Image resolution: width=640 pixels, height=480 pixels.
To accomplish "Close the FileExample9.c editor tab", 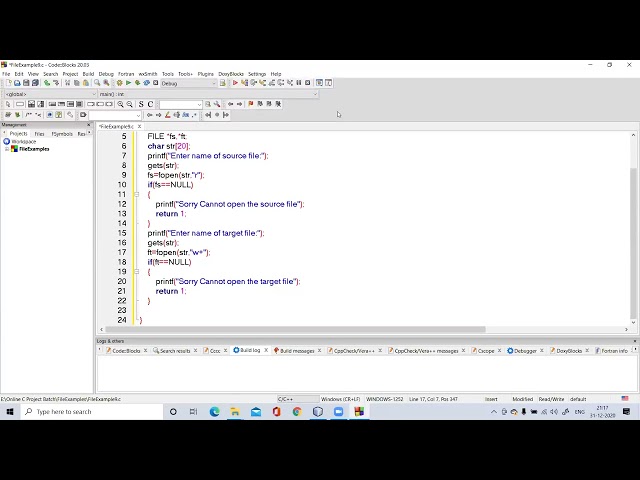I will pos(139,127).
